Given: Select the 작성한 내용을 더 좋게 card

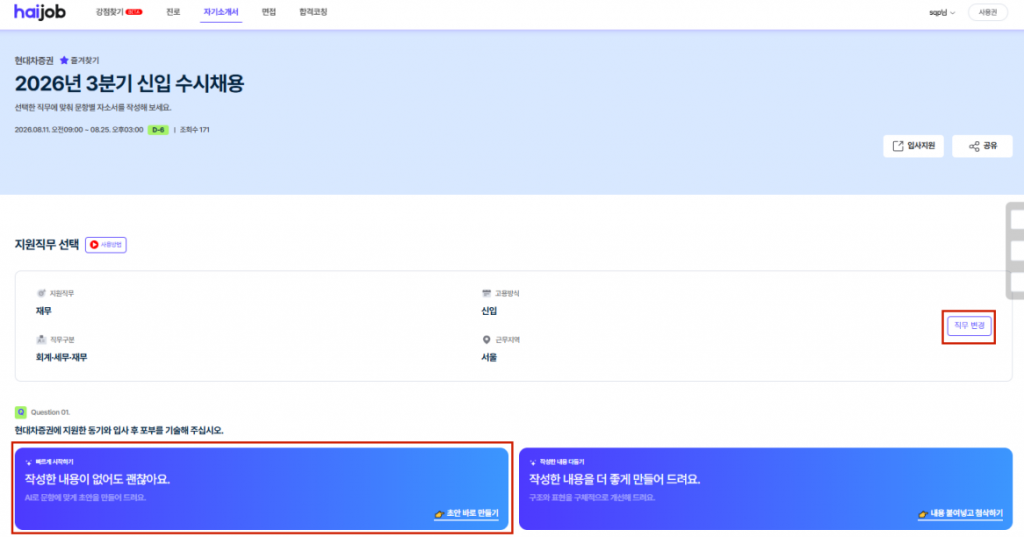Looking at the screenshot, I should point(765,489).
